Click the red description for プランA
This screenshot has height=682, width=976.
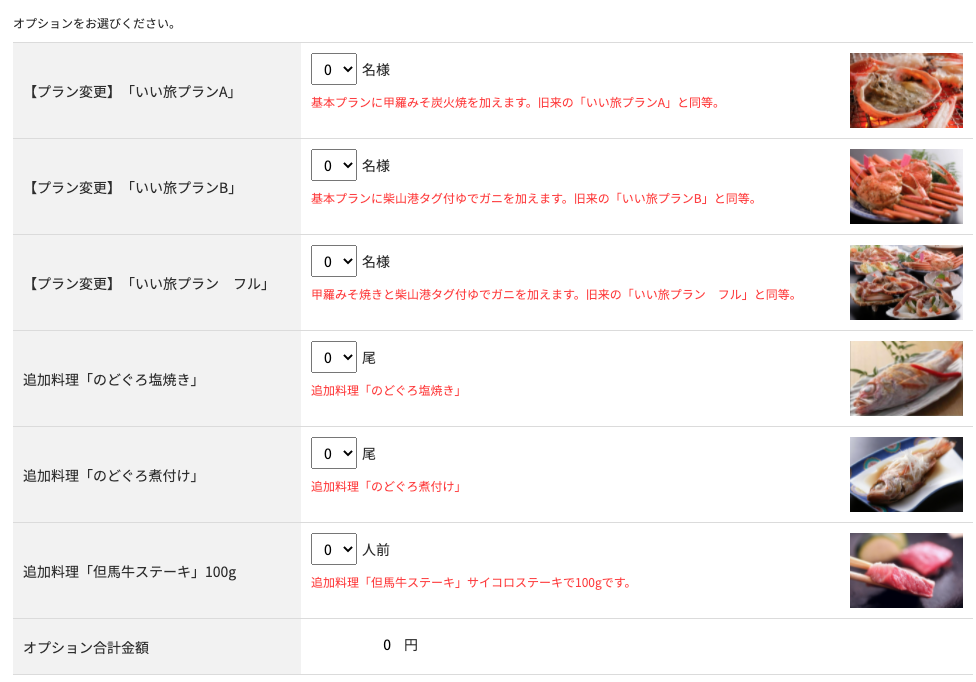[x=517, y=103]
